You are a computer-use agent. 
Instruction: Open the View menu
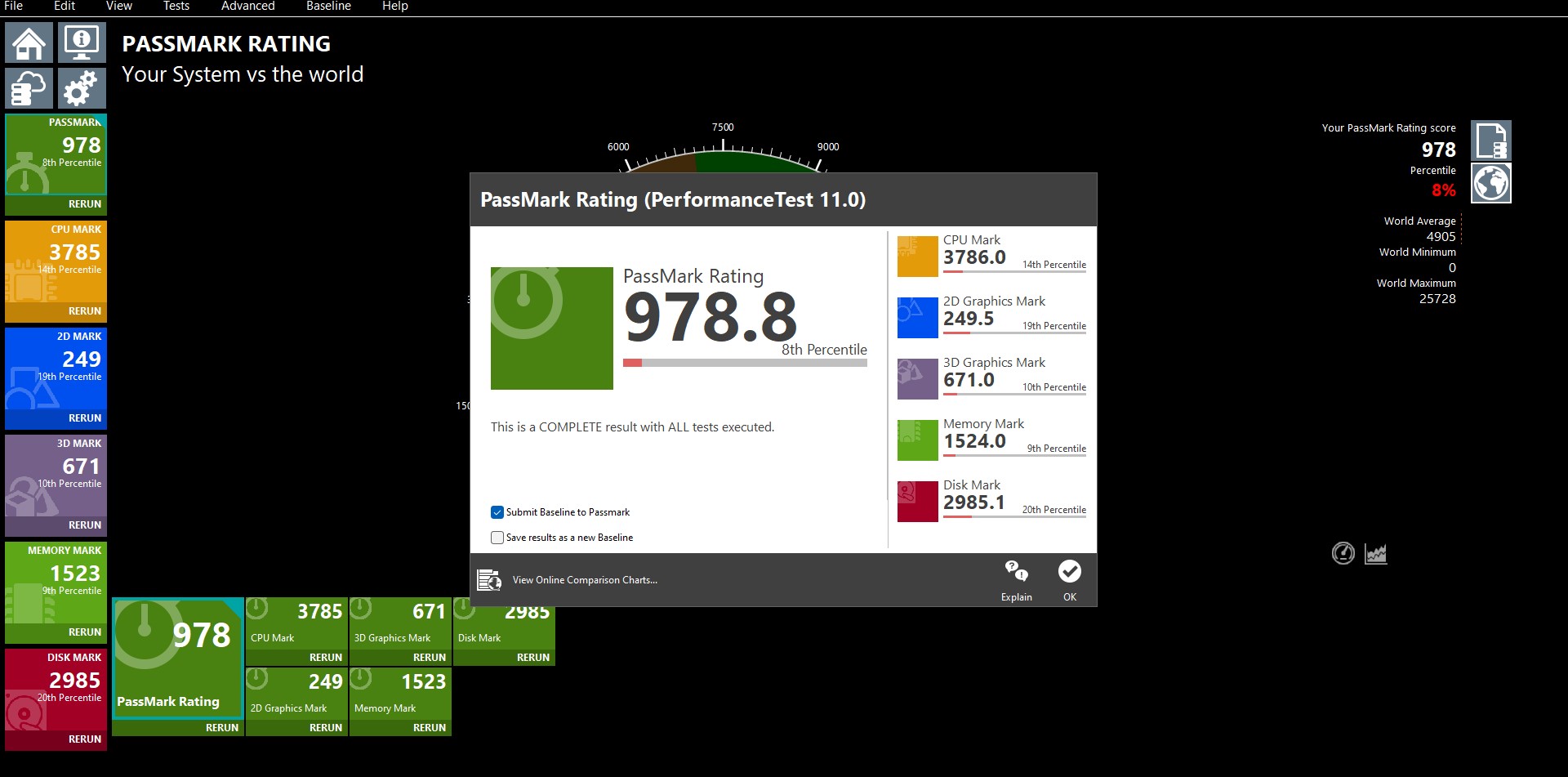pyautogui.click(x=119, y=6)
